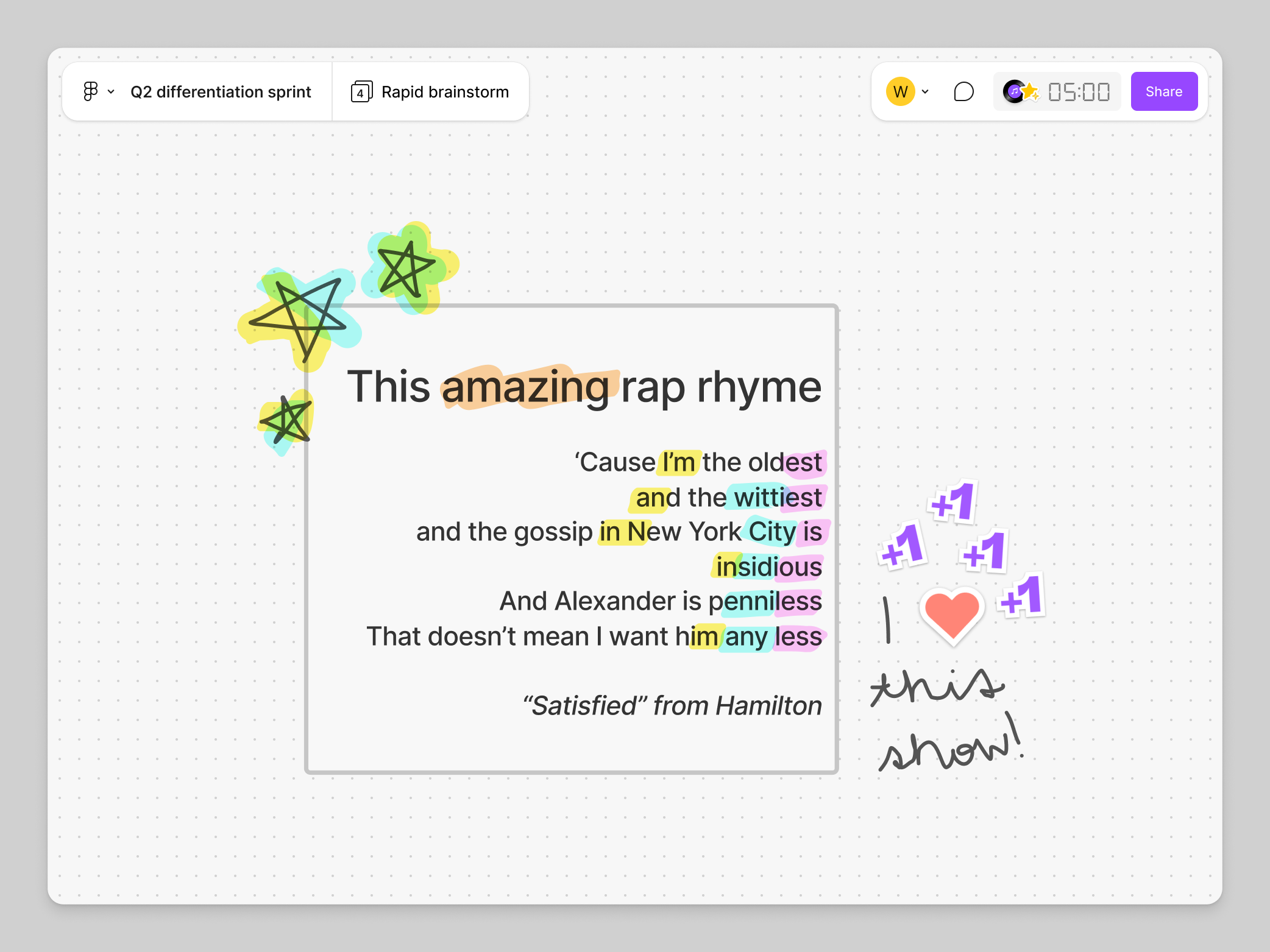1270x952 pixels.
Task: Select the Rapid brainstorm page label
Action: pyautogui.click(x=445, y=92)
